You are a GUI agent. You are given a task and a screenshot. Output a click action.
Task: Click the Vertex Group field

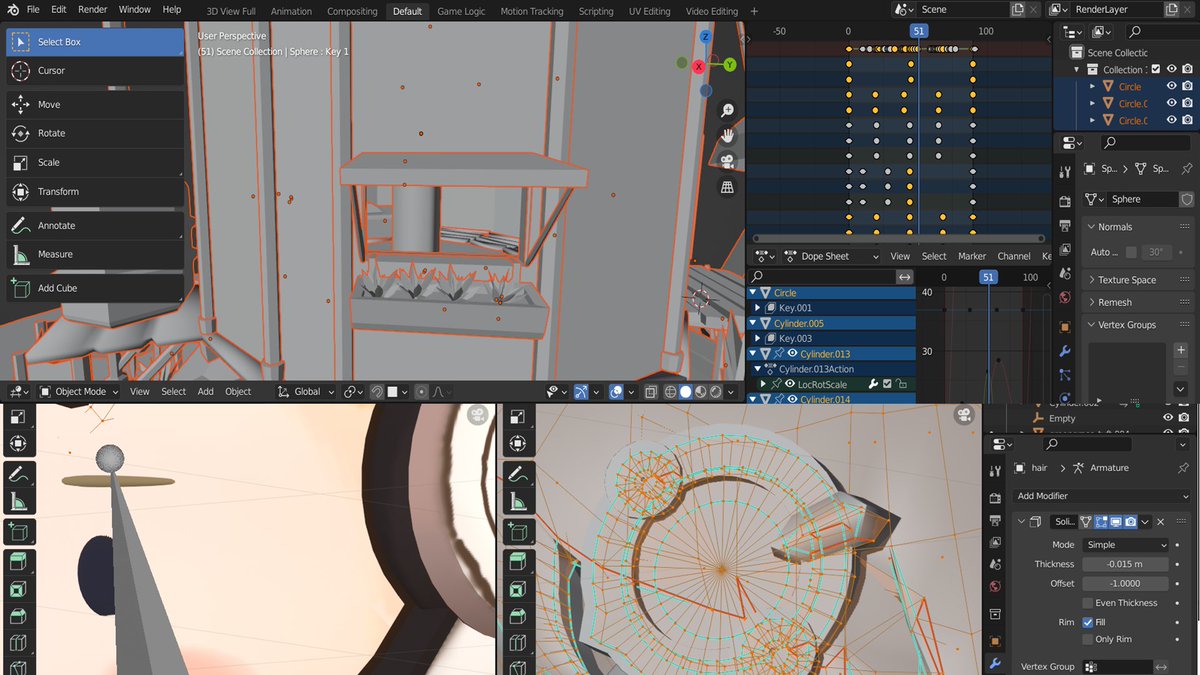(x=1117, y=667)
